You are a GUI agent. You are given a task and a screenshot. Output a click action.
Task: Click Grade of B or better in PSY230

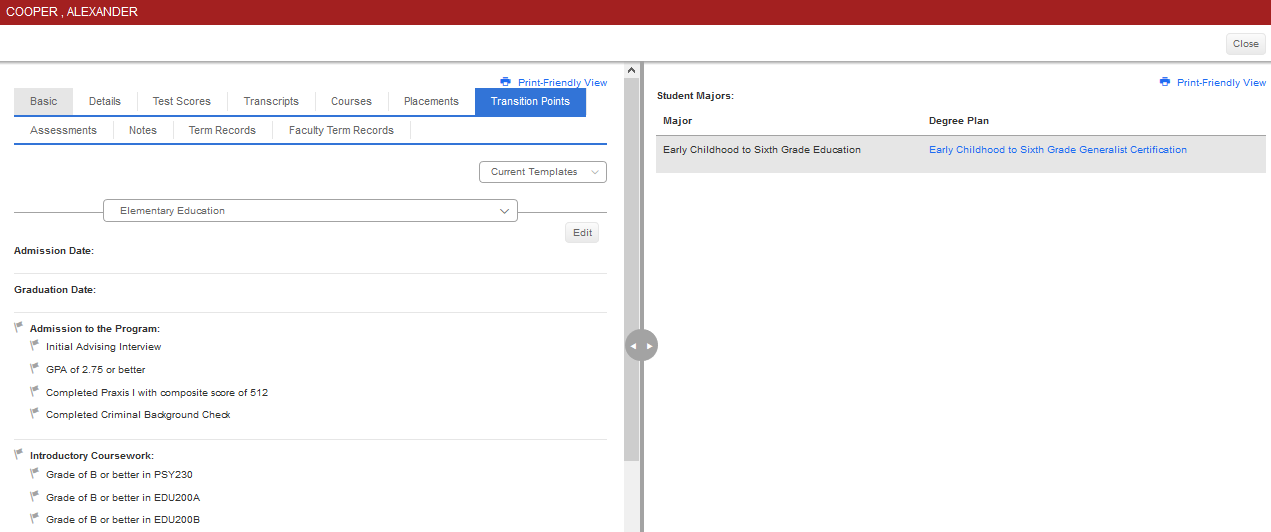coord(119,475)
